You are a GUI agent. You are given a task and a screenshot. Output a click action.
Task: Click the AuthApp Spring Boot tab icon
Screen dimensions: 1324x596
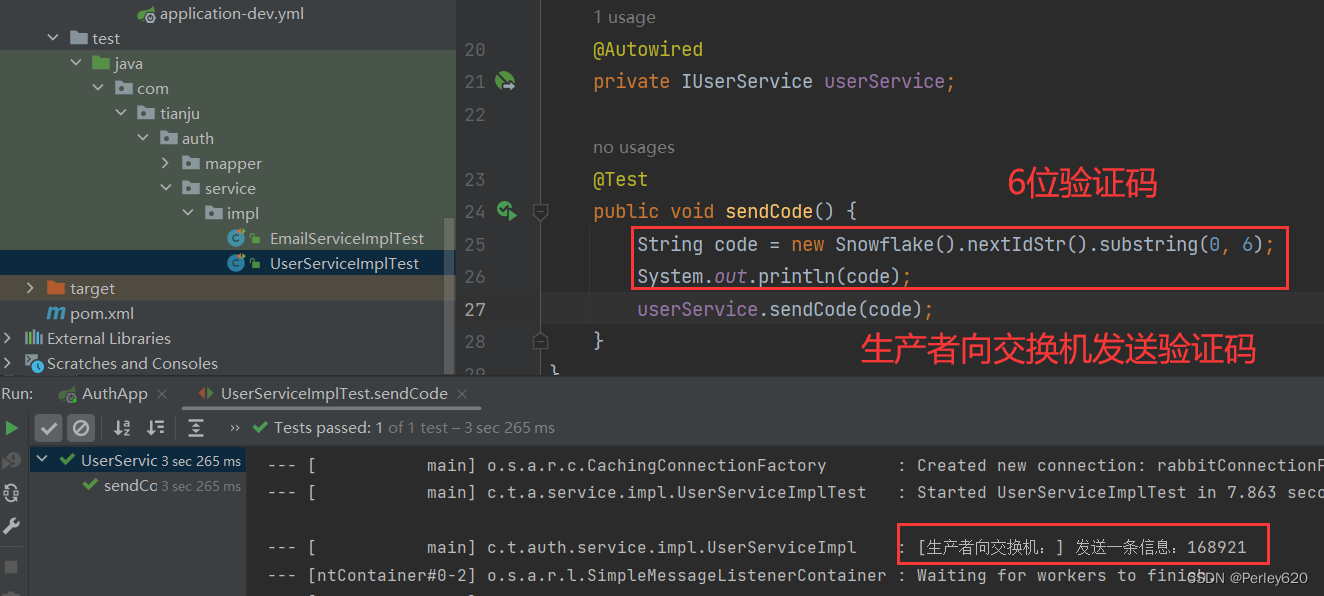click(67, 394)
